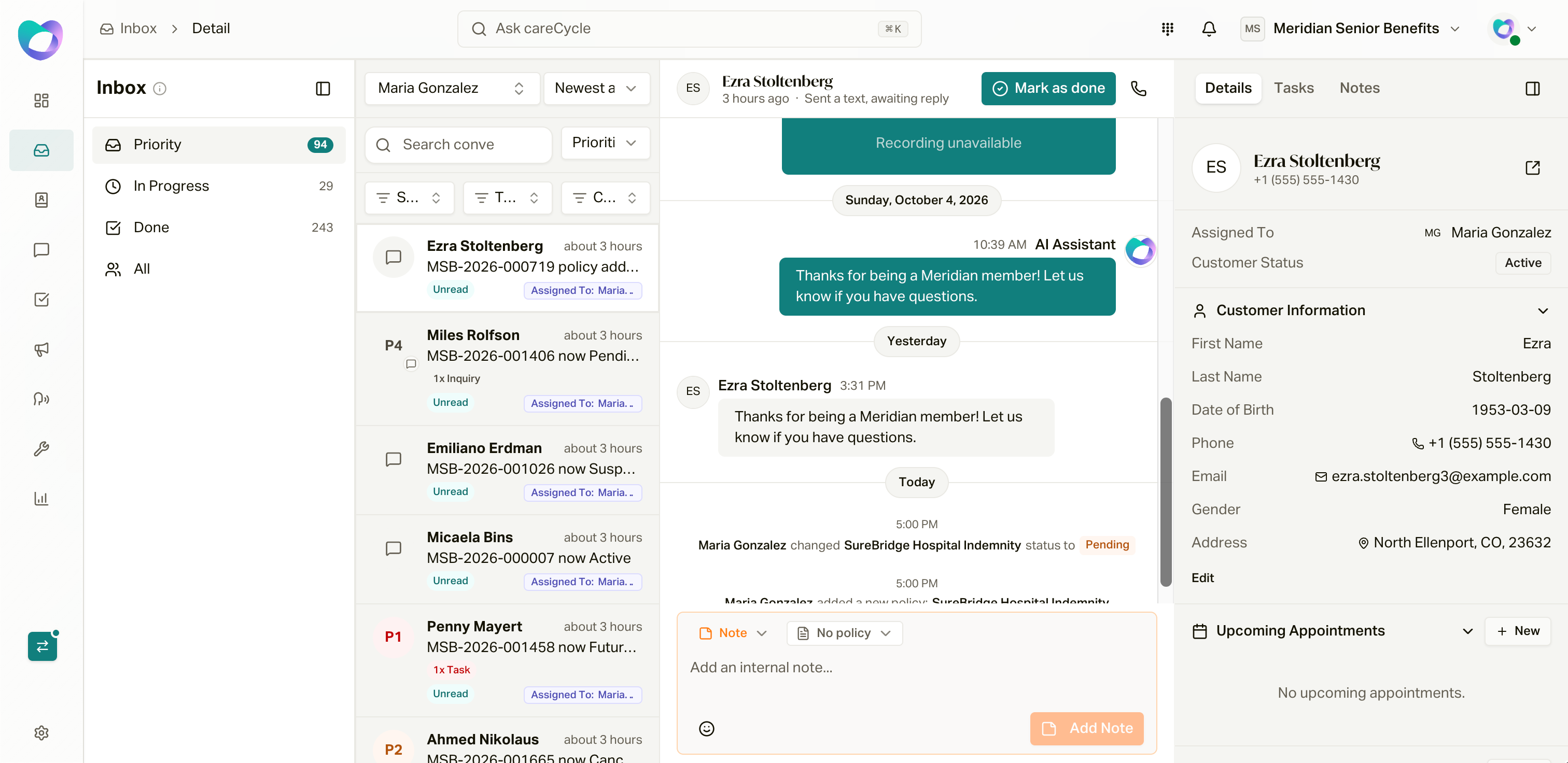Click Mark as done button

pyautogui.click(x=1047, y=88)
